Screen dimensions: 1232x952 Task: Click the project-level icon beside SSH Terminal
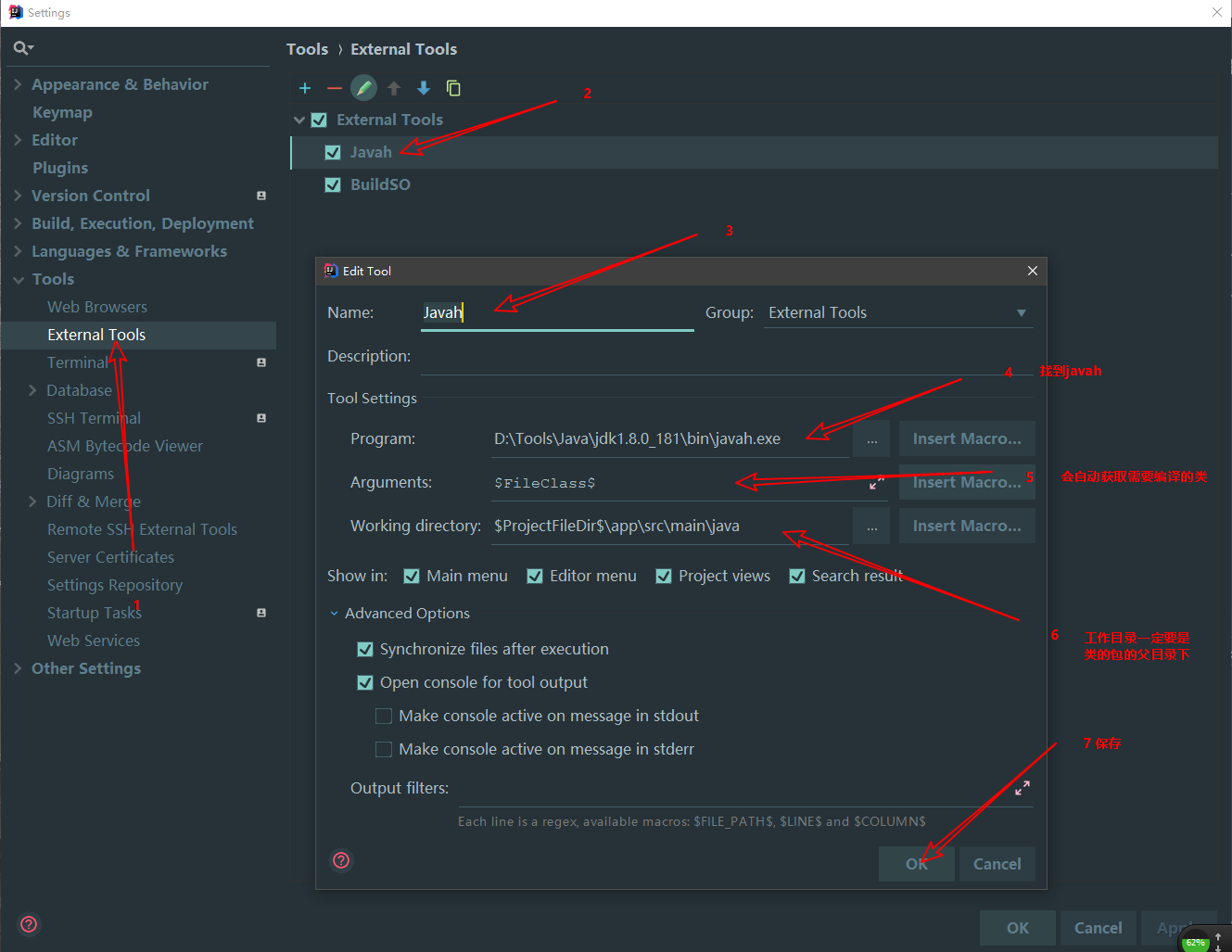coord(261,418)
